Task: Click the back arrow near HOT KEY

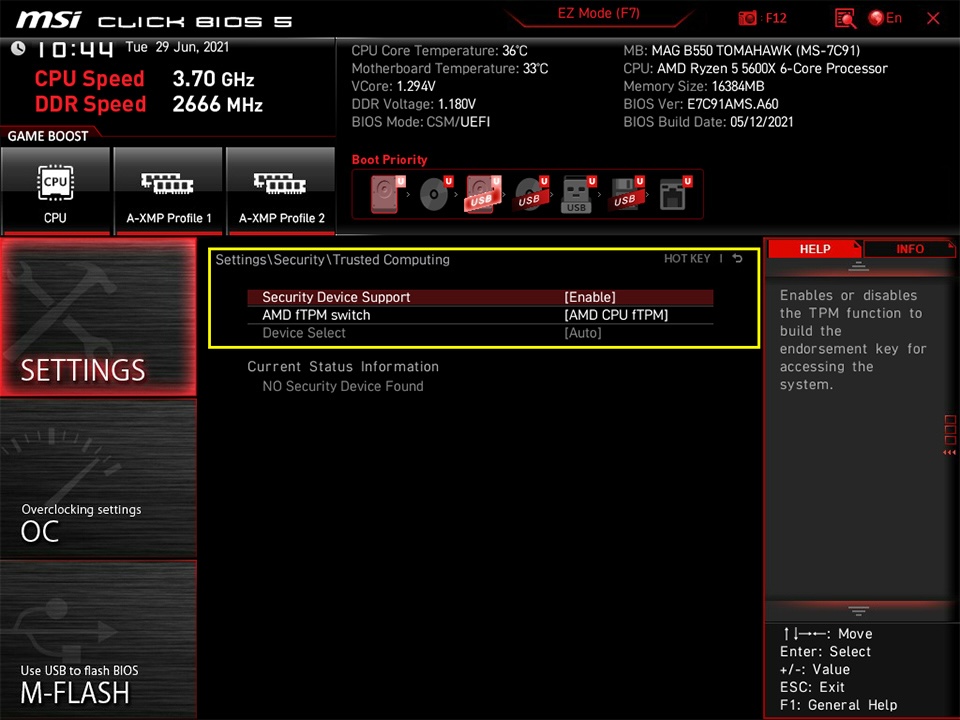Action: [737, 258]
